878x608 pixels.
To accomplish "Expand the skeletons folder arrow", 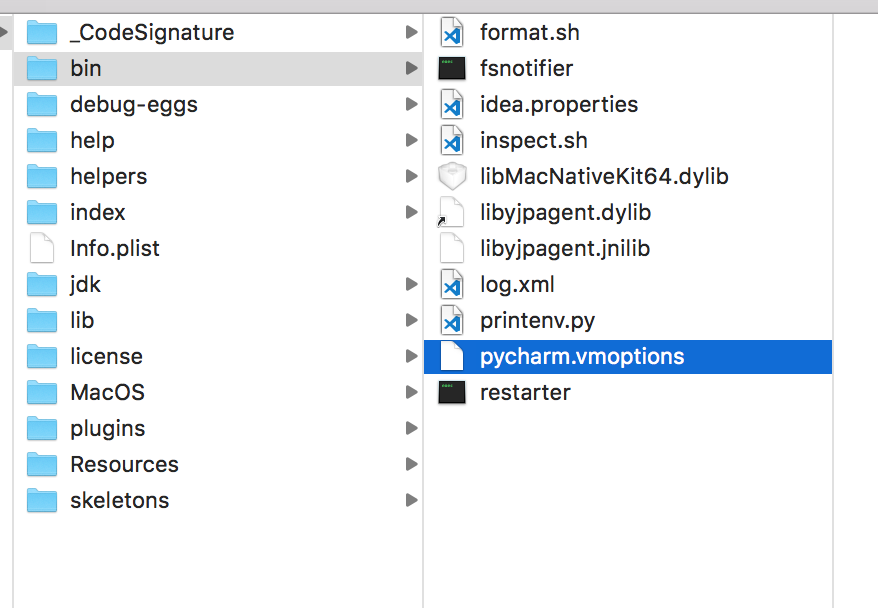I will [x=412, y=500].
